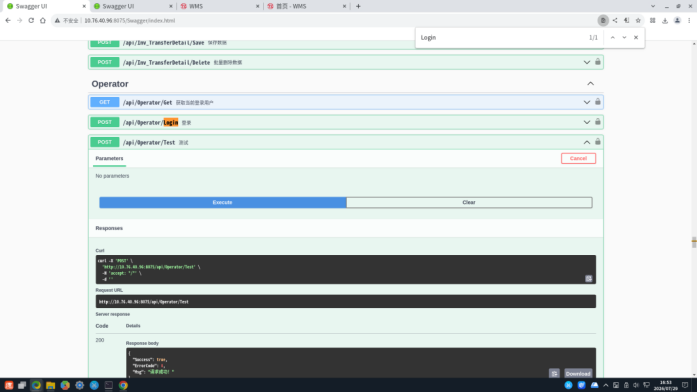Screen dimensions: 697x392
Task: Copy the curl command to clipboard
Action: tap(589, 279)
